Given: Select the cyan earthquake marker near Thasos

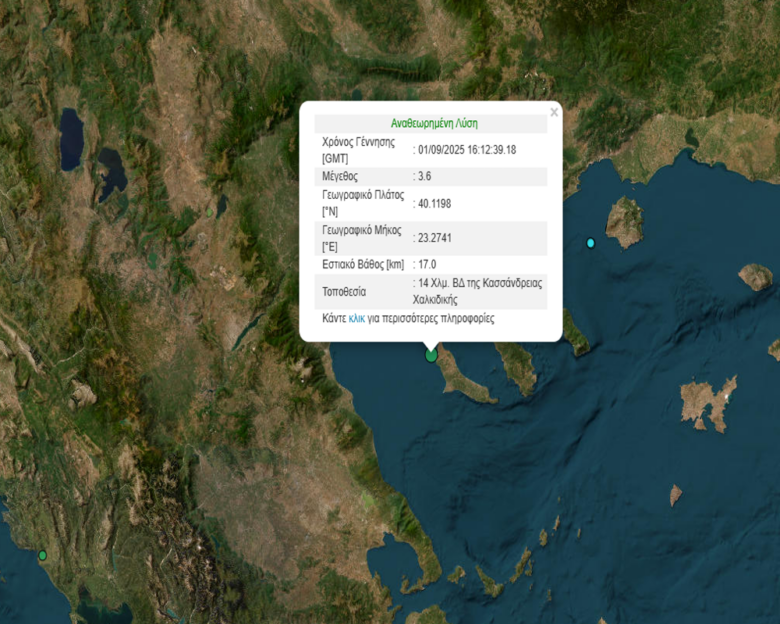Looking at the screenshot, I should (590, 243).
